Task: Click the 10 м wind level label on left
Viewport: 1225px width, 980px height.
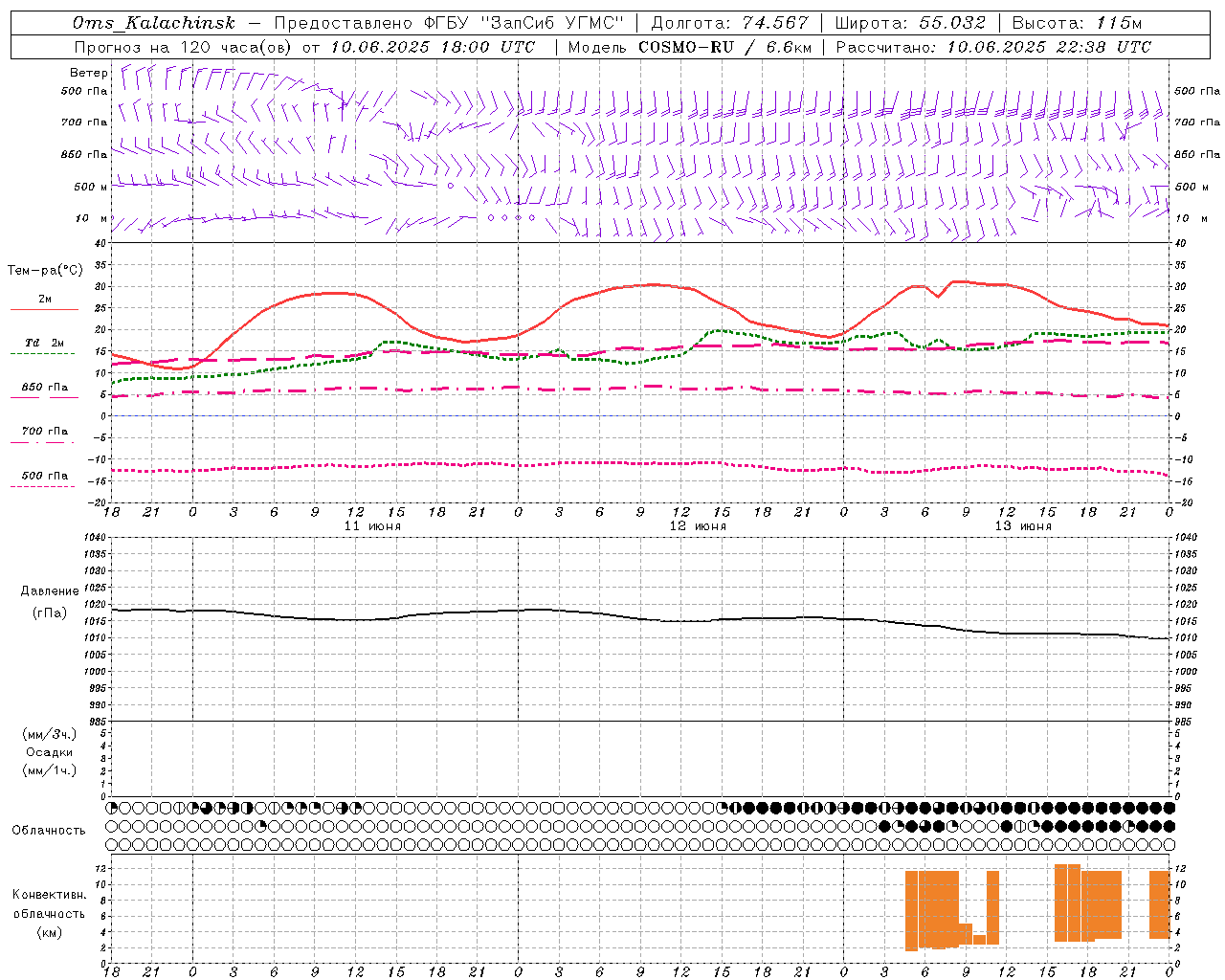Action: click(x=93, y=218)
